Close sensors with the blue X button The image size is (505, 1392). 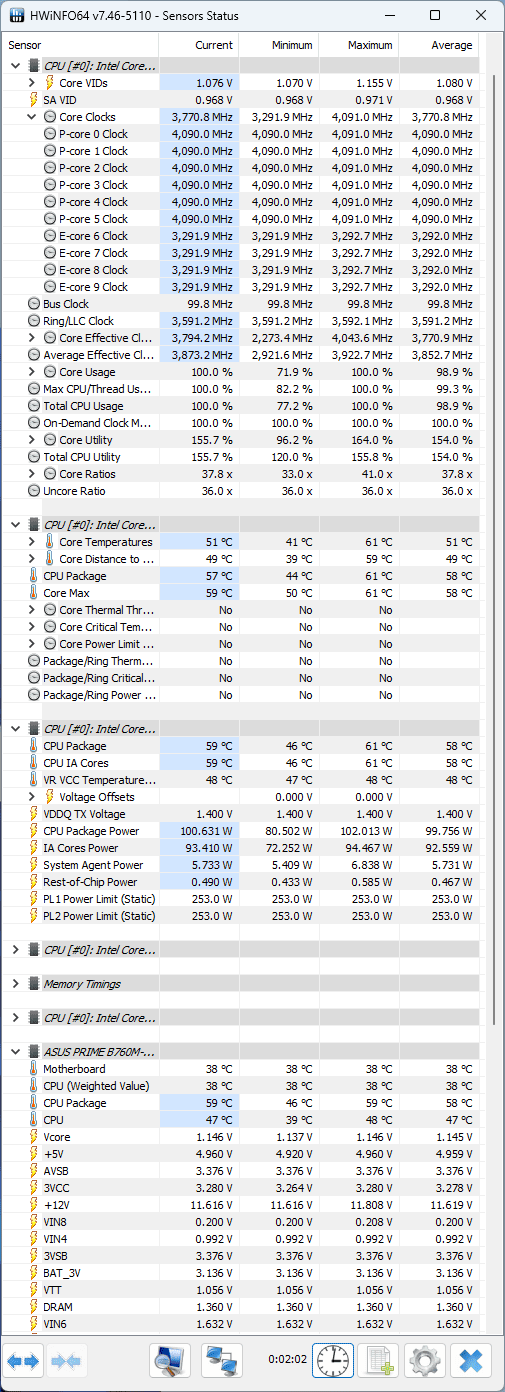click(471, 1360)
